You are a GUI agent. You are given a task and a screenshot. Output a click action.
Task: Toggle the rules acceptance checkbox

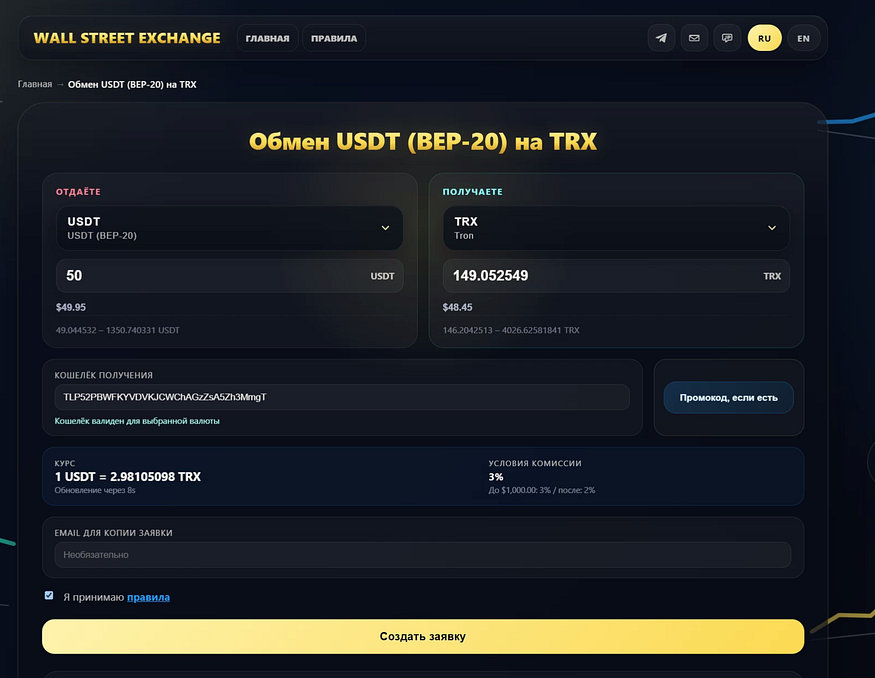tap(49, 595)
